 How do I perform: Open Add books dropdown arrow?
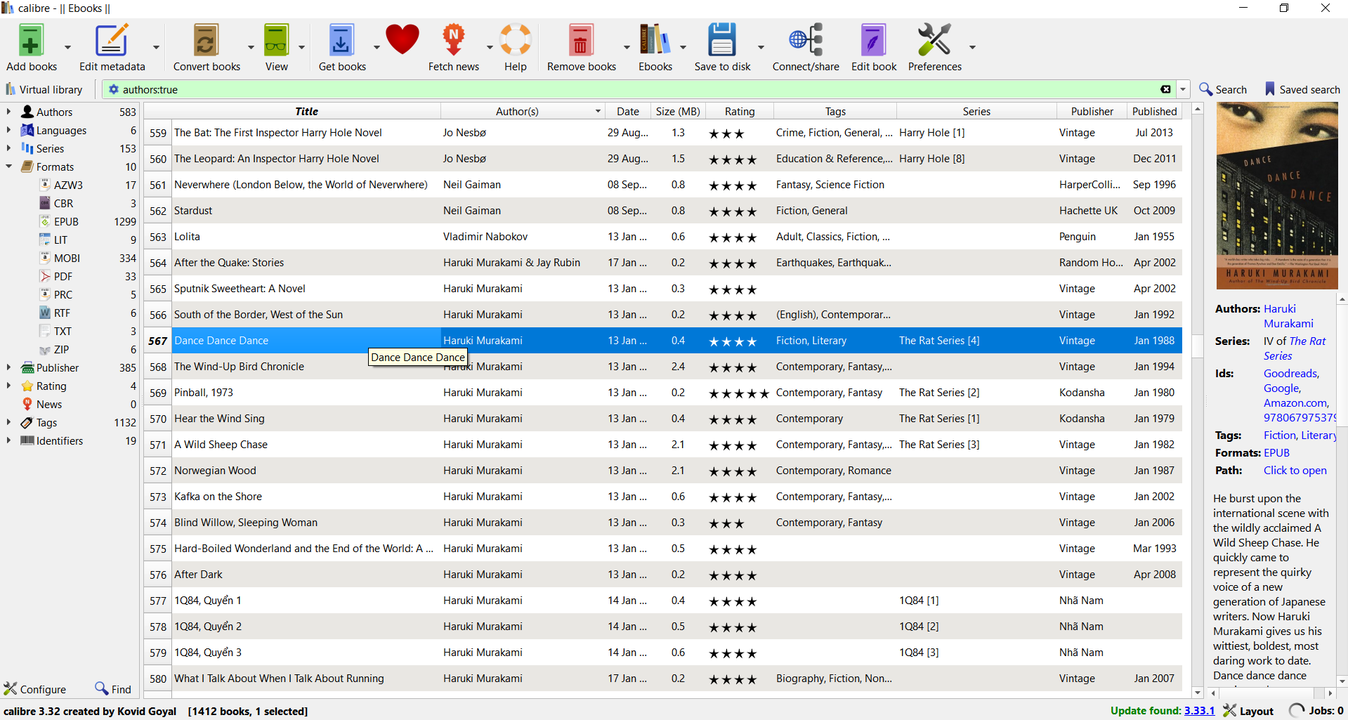pos(68,47)
